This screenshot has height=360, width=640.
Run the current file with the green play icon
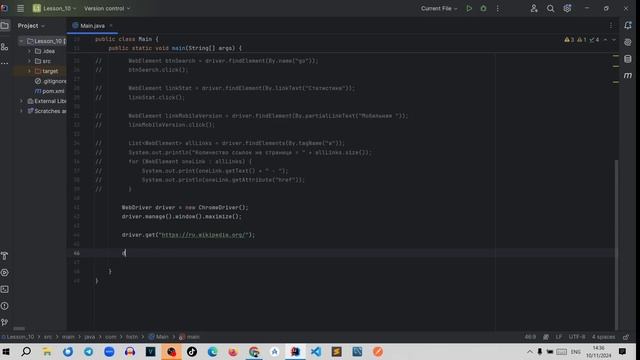tap(469, 8)
